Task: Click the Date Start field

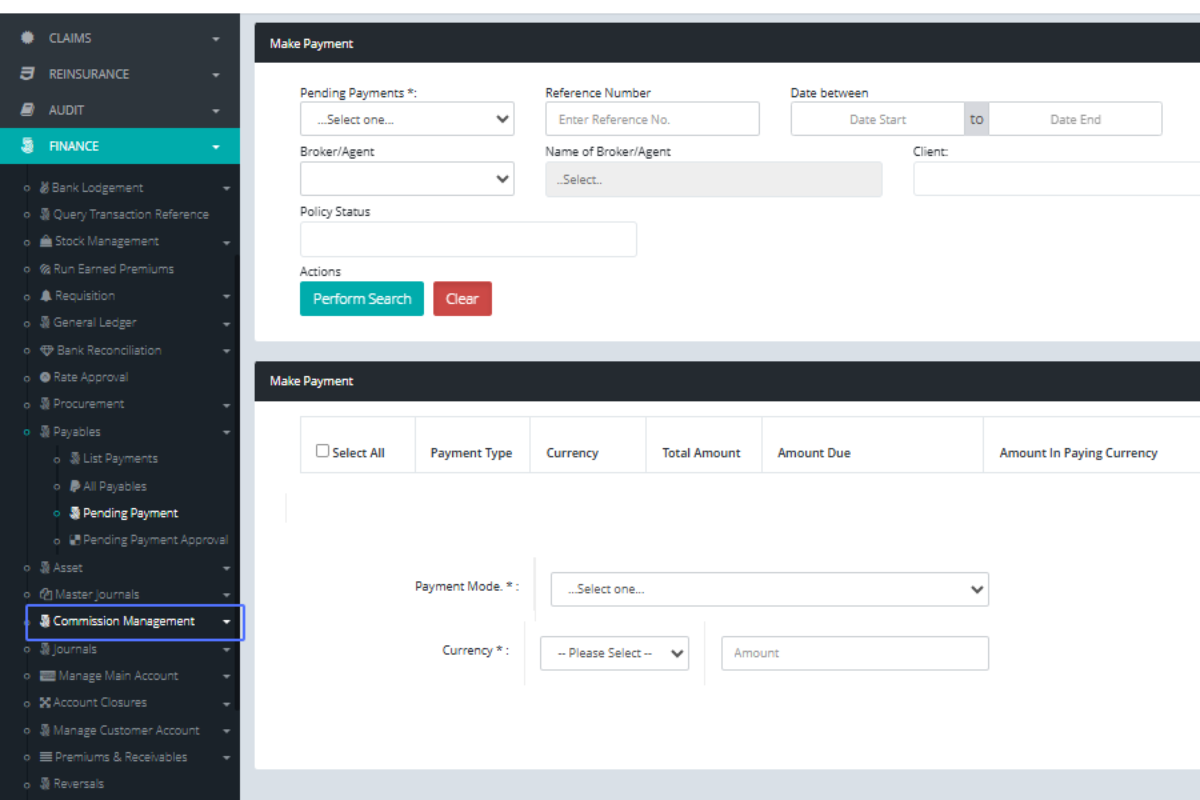Action: tap(877, 119)
